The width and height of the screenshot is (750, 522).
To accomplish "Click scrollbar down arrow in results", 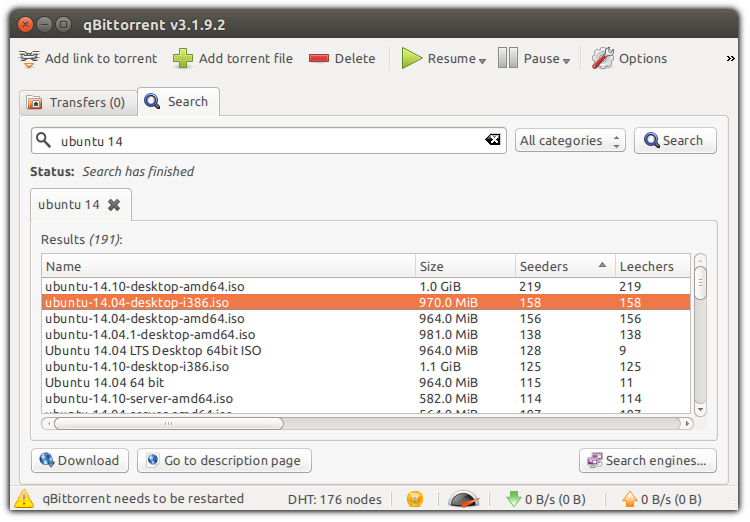I will click(x=700, y=410).
